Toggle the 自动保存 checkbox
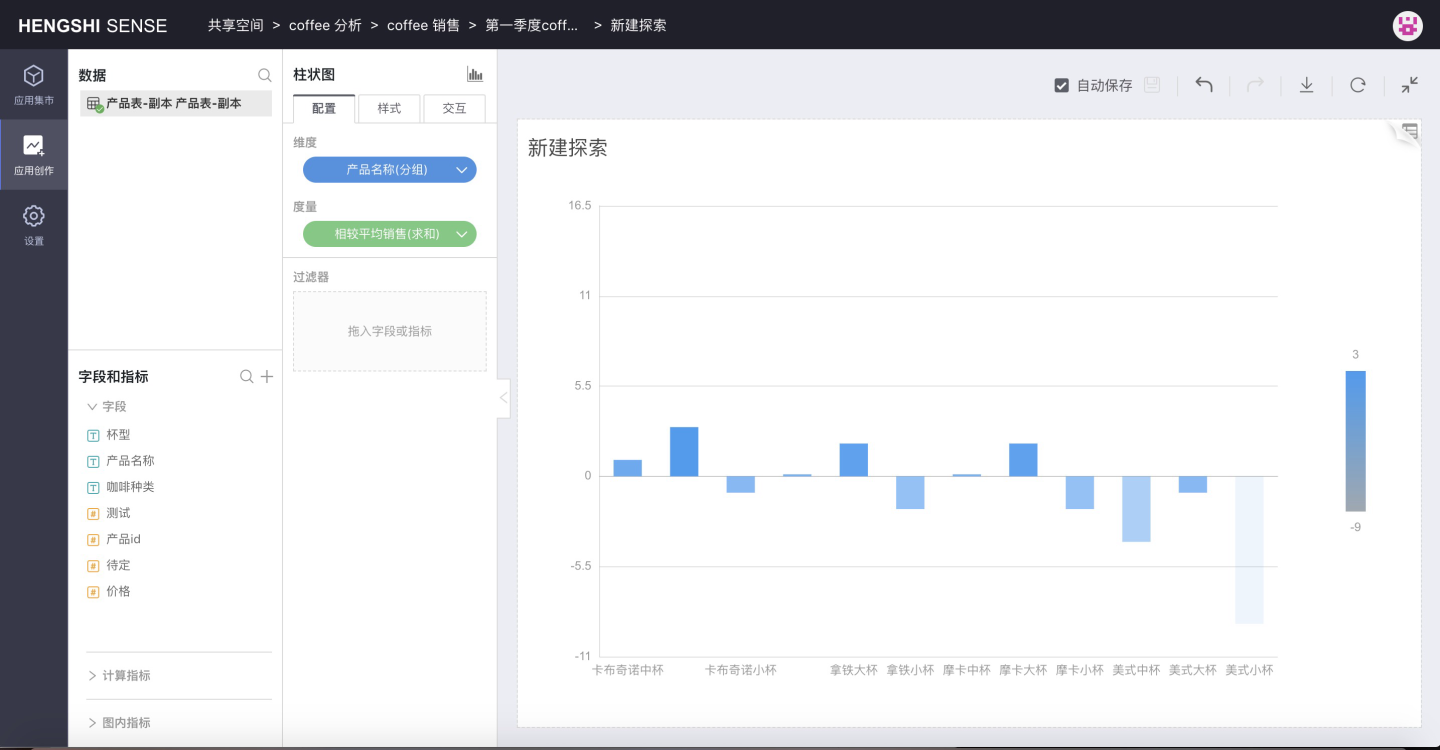The width and height of the screenshot is (1440, 750). (x=1062, y=86)
